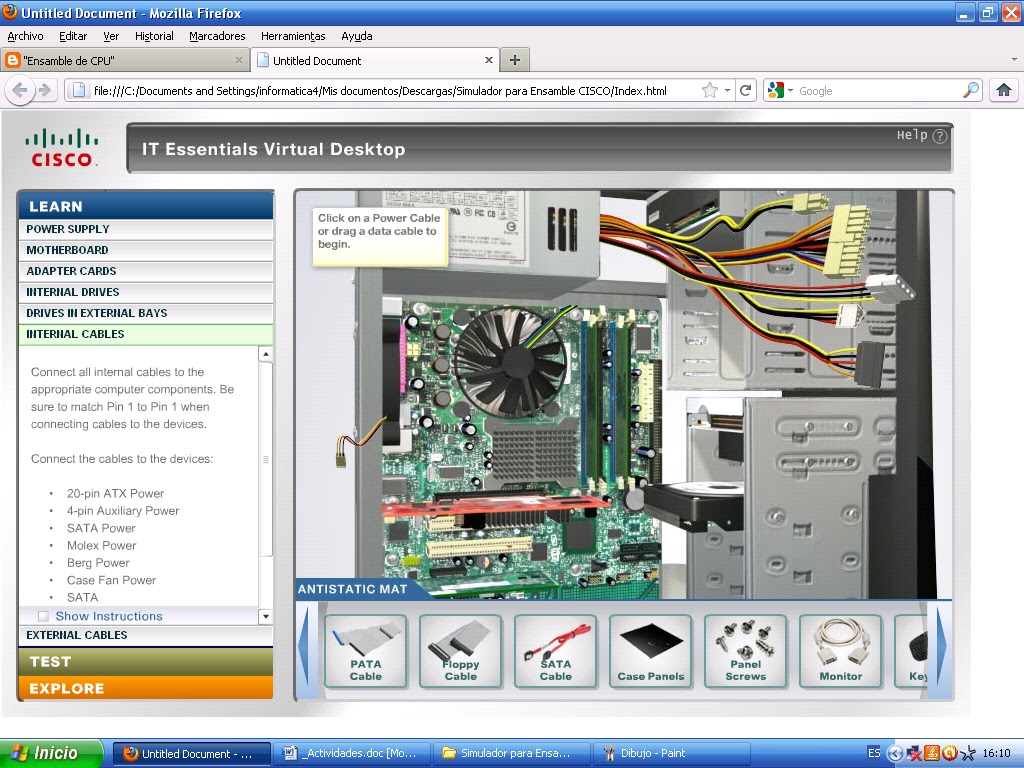This screenshot has height=768, width=1024.
Task: Click the Firefox Home icon
Action: (x=1004, y=89)
